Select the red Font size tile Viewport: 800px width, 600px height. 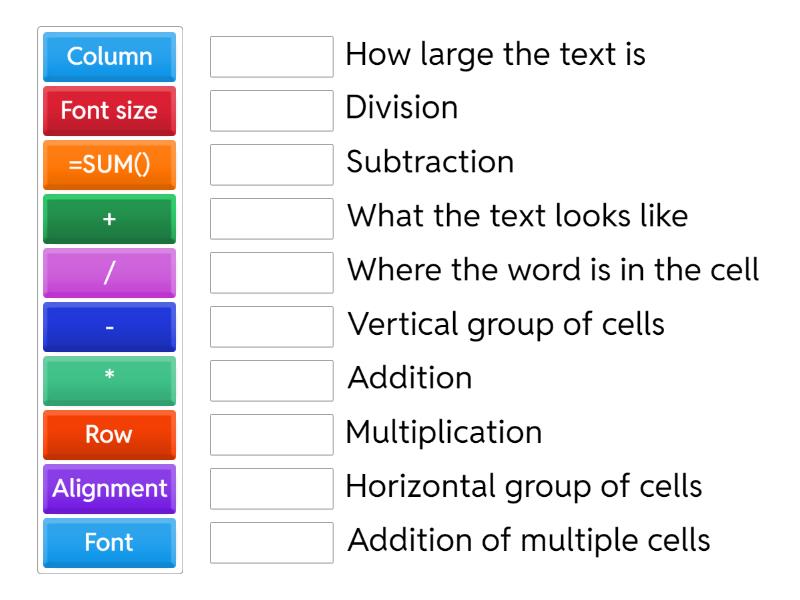(x=109, y=111)
